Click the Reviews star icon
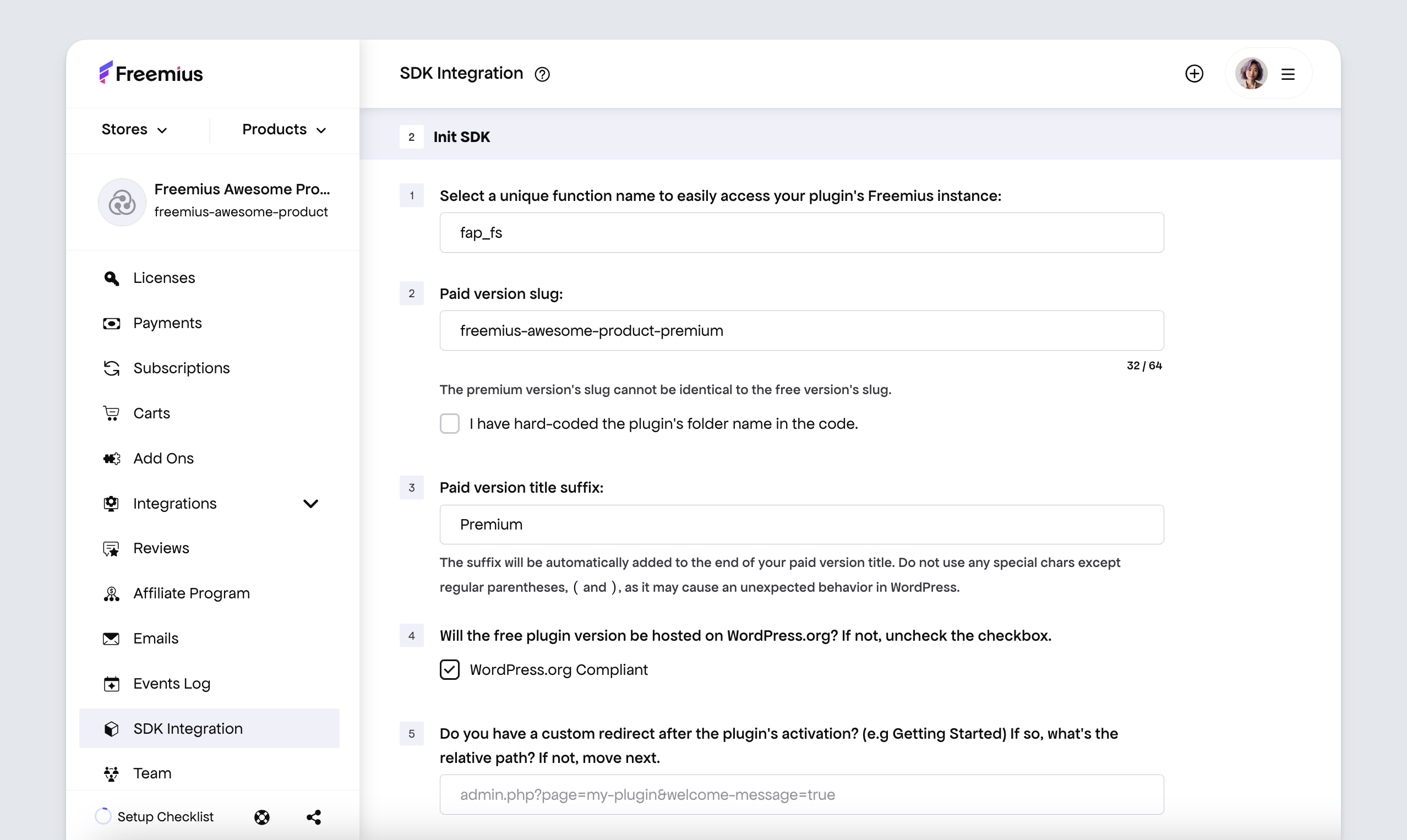 tap(112, 548)
